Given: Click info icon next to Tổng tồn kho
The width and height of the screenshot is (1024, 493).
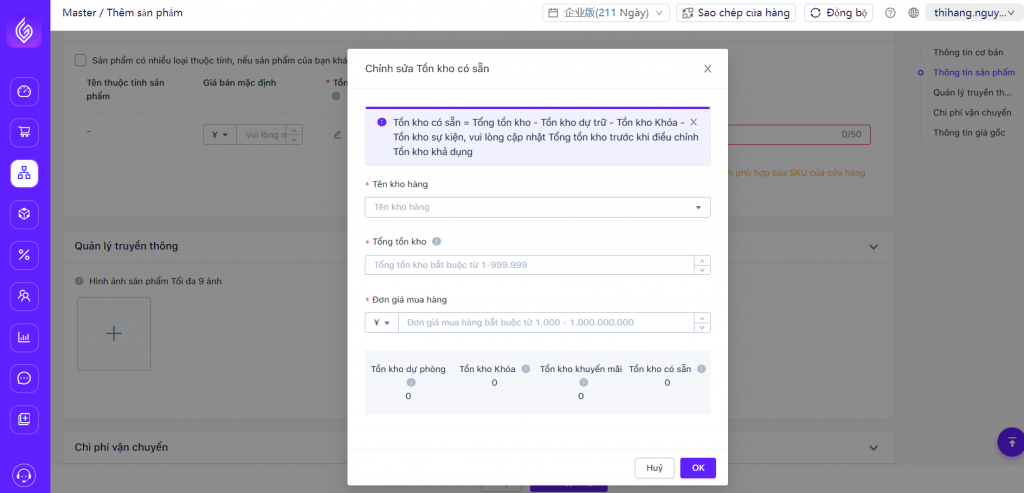Looking at the screenshot, I should 436,242.
